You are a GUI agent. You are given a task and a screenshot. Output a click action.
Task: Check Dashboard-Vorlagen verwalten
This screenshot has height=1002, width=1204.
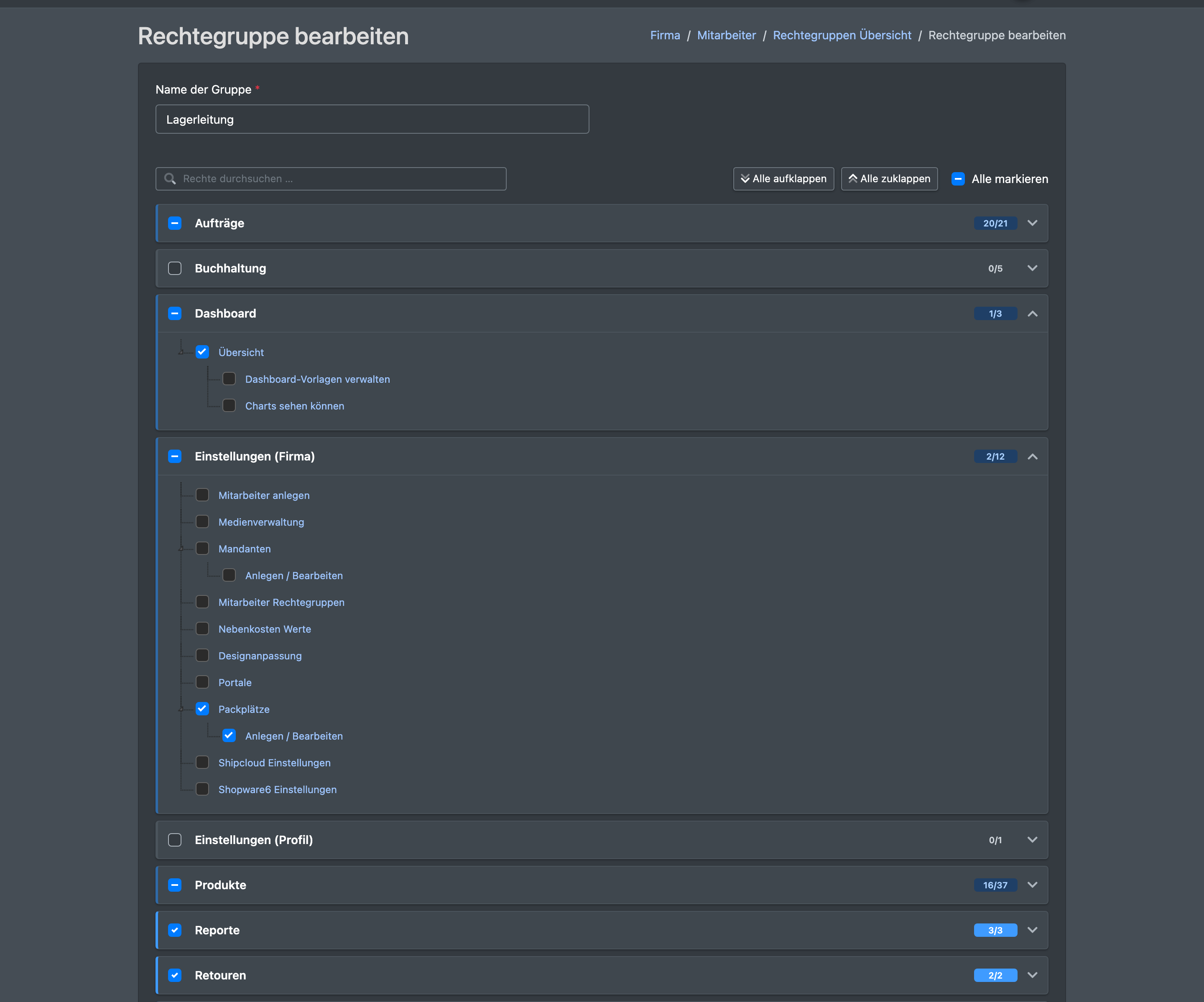(229, 379)
